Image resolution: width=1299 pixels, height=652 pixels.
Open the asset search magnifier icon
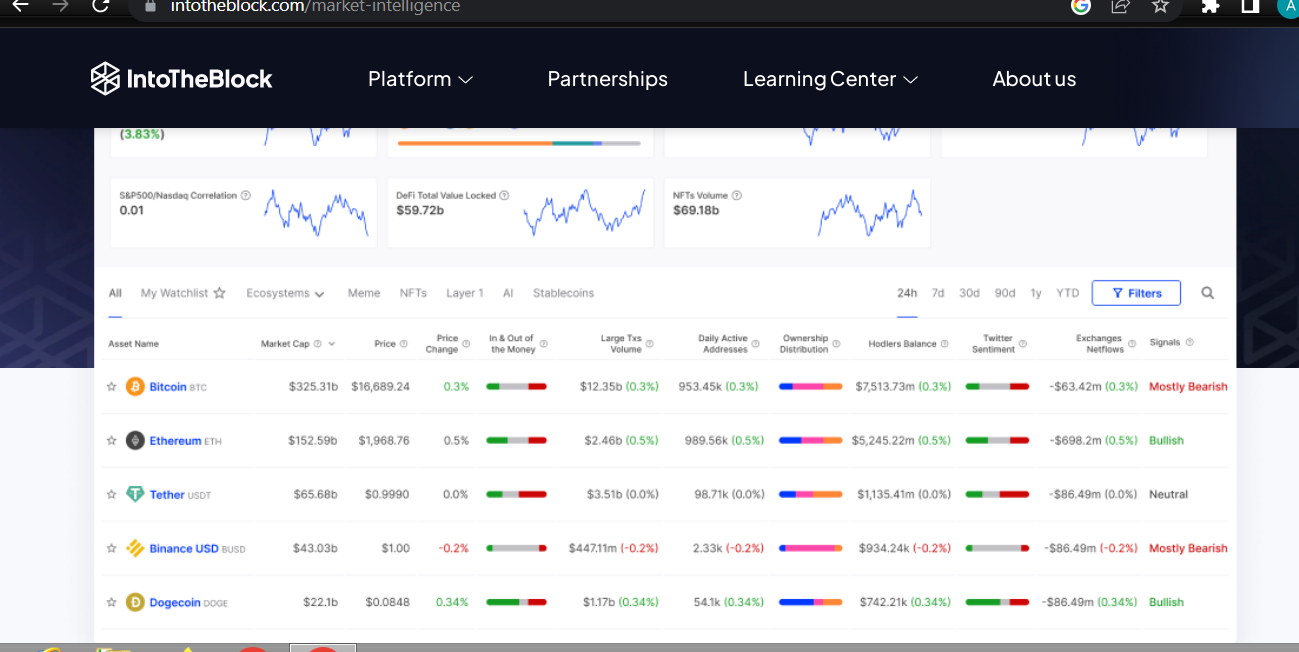(1207, 293)
